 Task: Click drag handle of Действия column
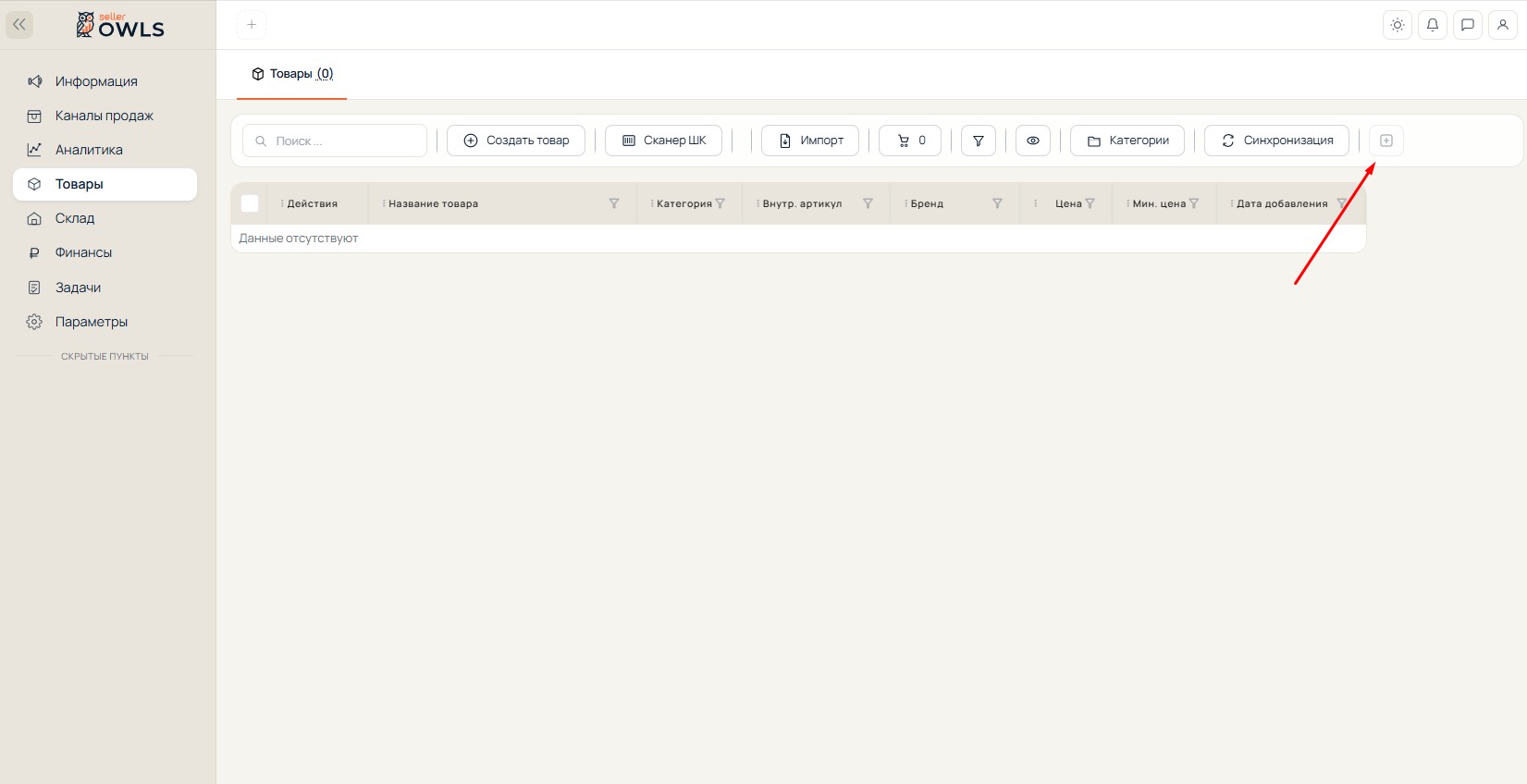tap(282, 203)
